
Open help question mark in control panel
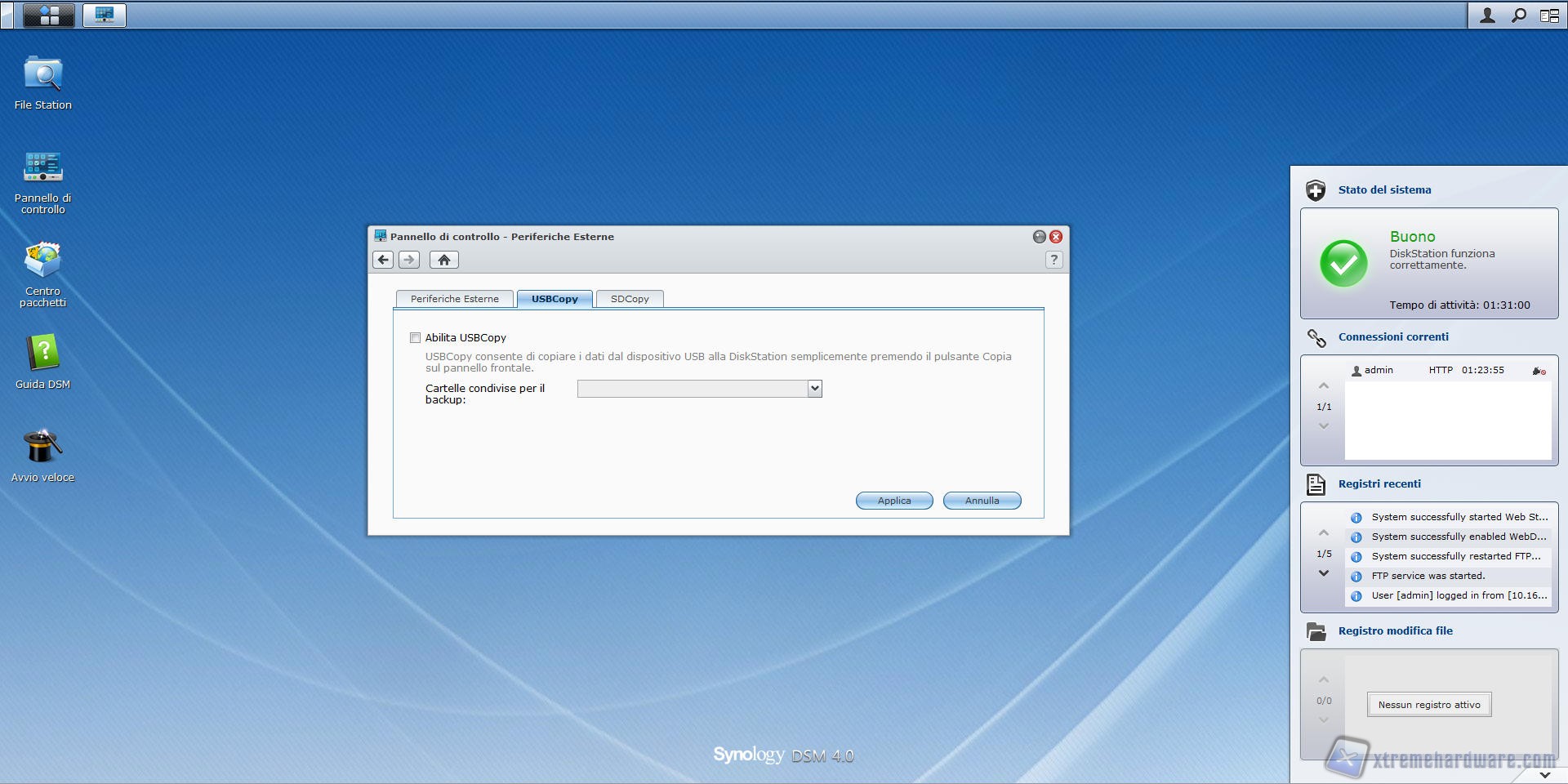tap(1053, 260)
